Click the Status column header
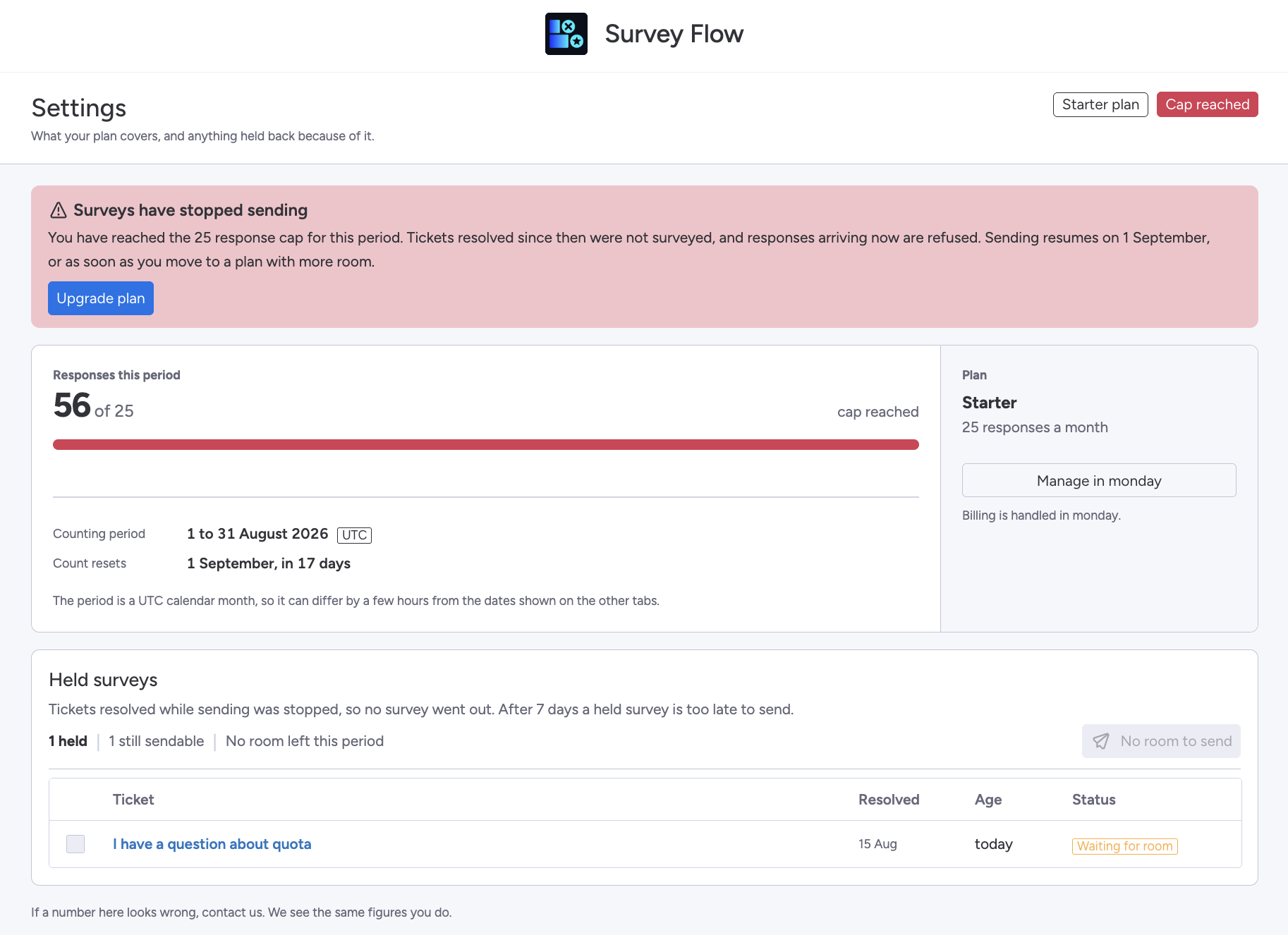 (x=1094, y=800)
